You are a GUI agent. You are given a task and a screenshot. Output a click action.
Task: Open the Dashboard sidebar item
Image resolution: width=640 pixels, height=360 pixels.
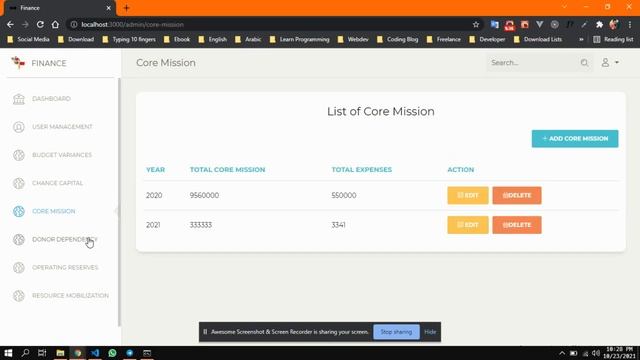point(51,99)
